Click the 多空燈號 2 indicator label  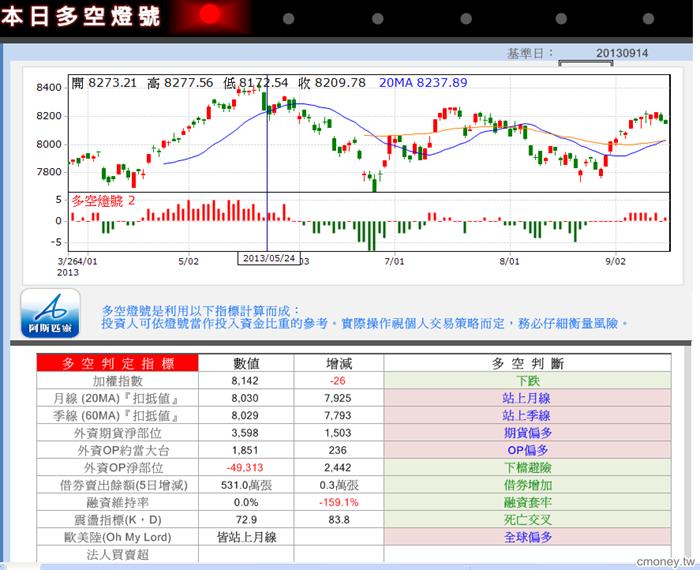pos(103,201)
